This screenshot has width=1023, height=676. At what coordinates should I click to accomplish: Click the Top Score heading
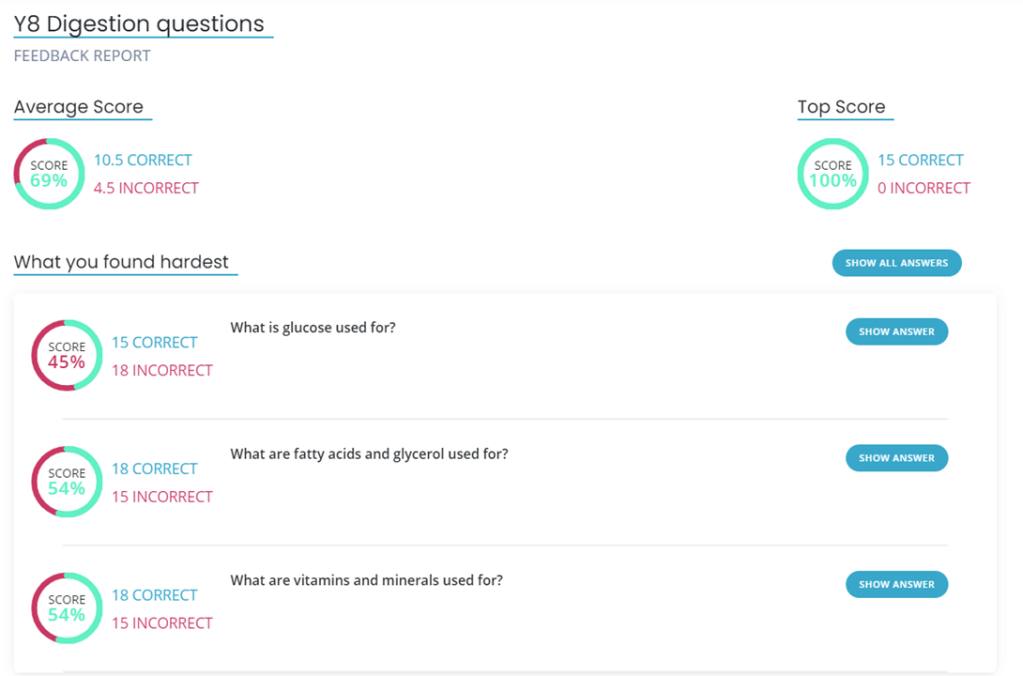(x=841, y=107)
